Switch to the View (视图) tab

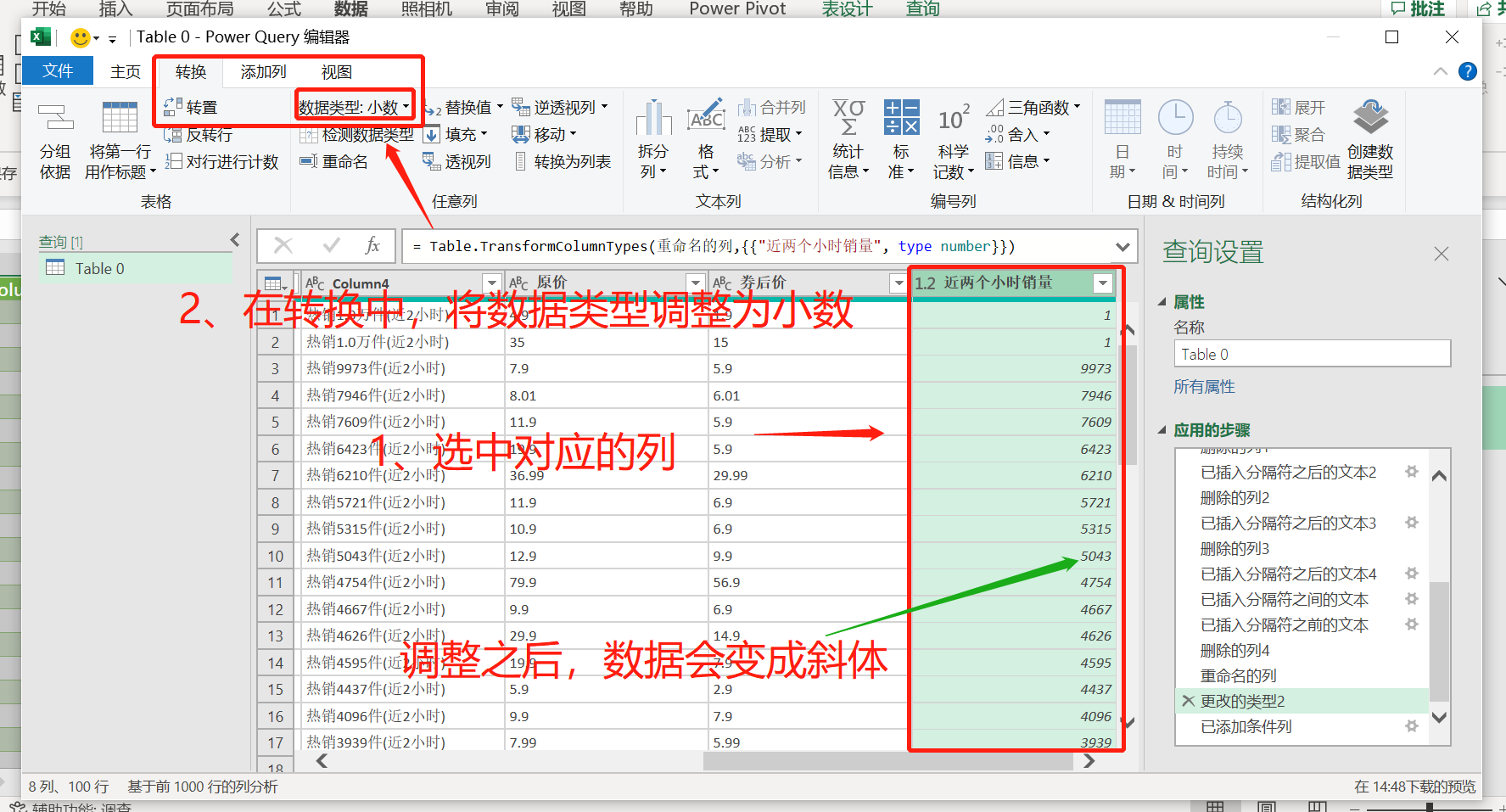click(x=337, y=72)
